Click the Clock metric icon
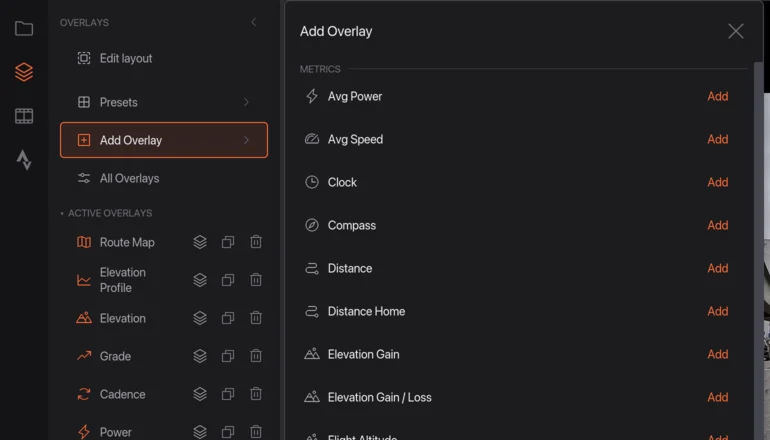 [312, 182]
